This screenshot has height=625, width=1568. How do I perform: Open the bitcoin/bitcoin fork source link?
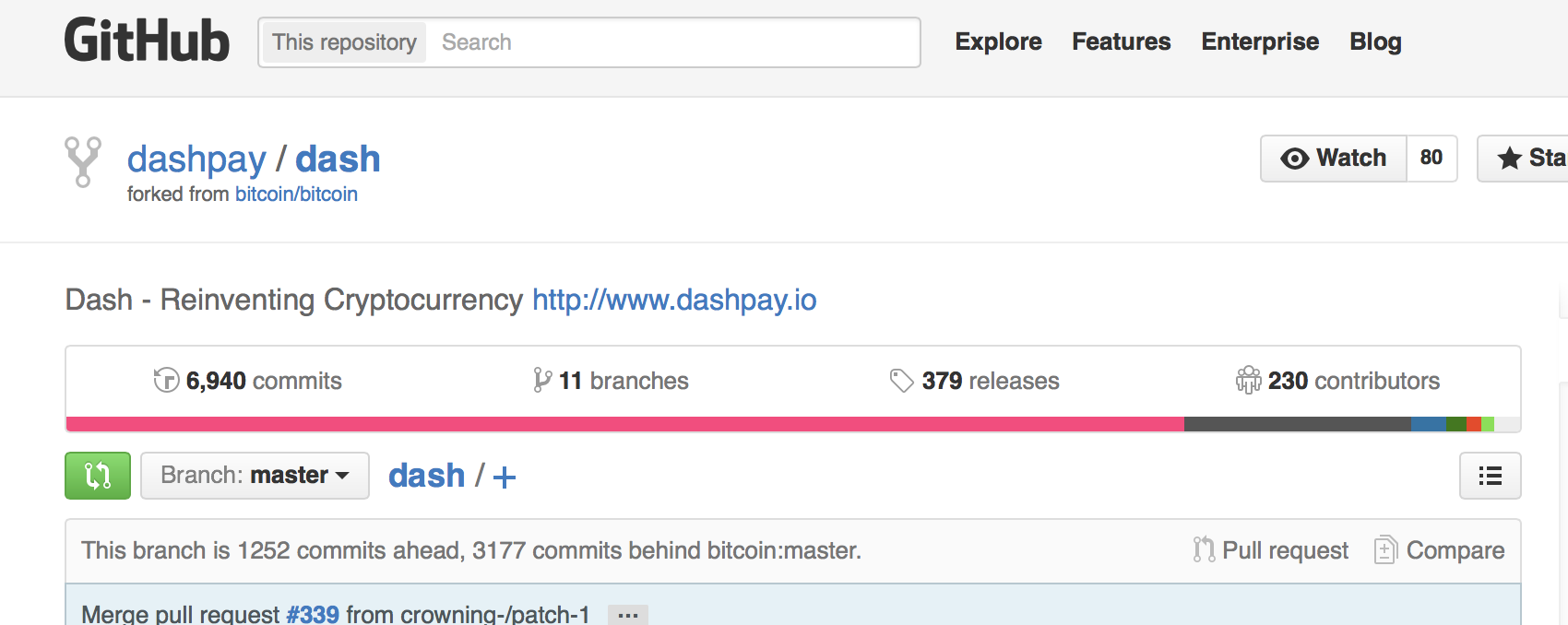click(296, 195)
